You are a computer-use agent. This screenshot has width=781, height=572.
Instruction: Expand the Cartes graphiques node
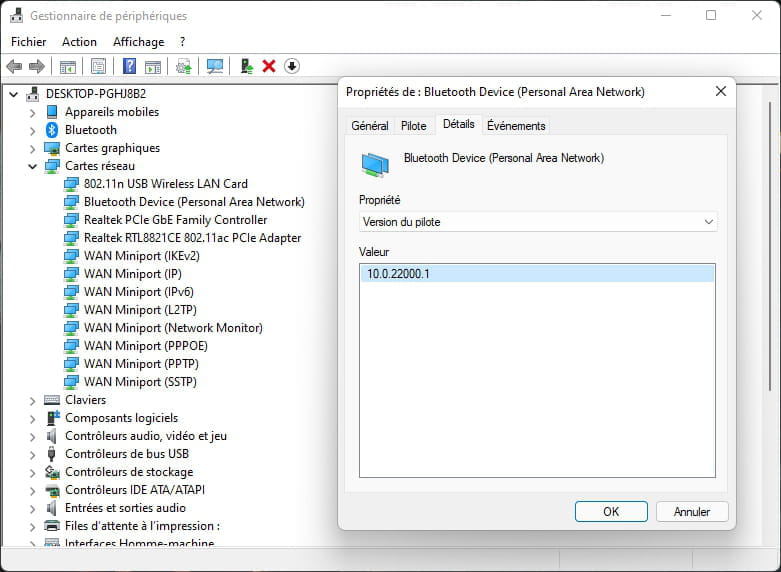pos(33,148)
